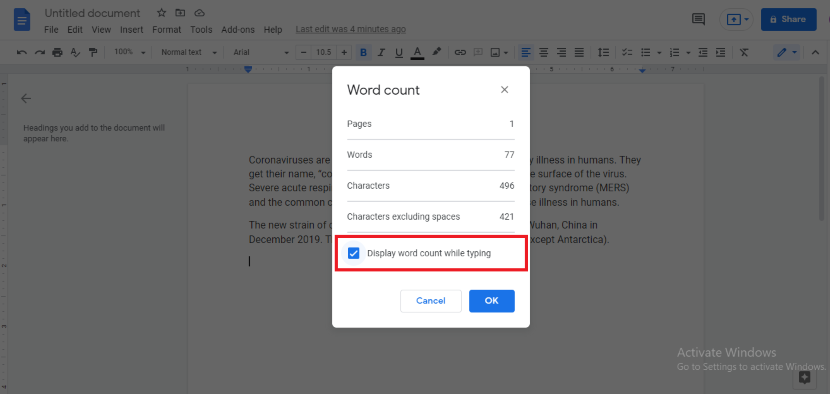Image resolution: width=830 pixels, height=394 pixels.
Task: Open the File menu
Action: pyautogui.click(x=51, y=30)
